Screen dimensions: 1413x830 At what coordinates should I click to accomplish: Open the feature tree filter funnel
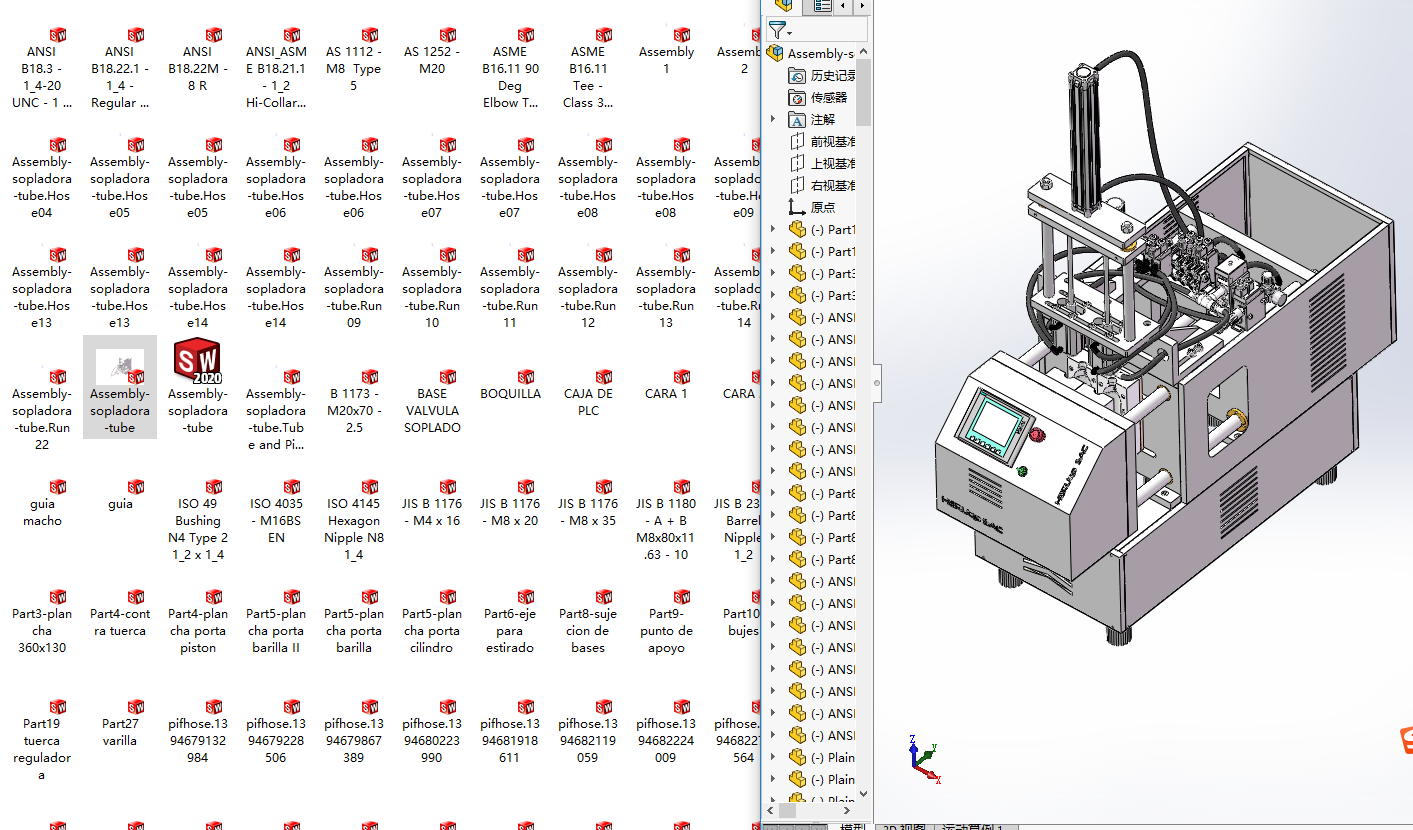click(778, 30)
